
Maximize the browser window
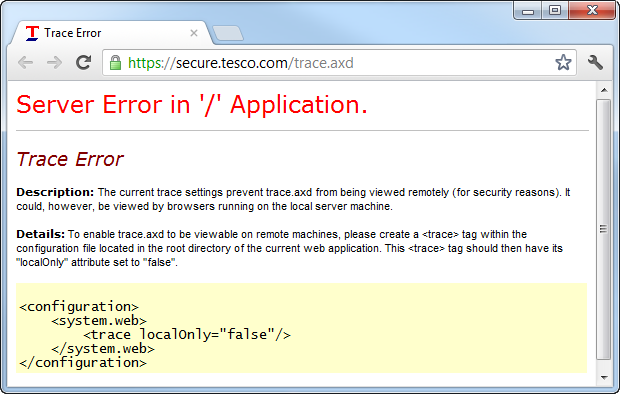555,10
